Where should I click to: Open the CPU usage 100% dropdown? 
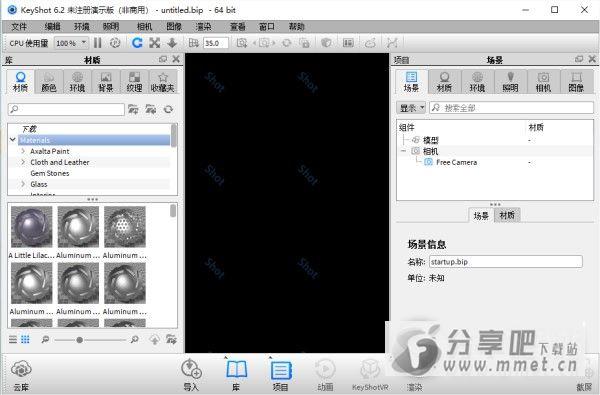point(71,43)
